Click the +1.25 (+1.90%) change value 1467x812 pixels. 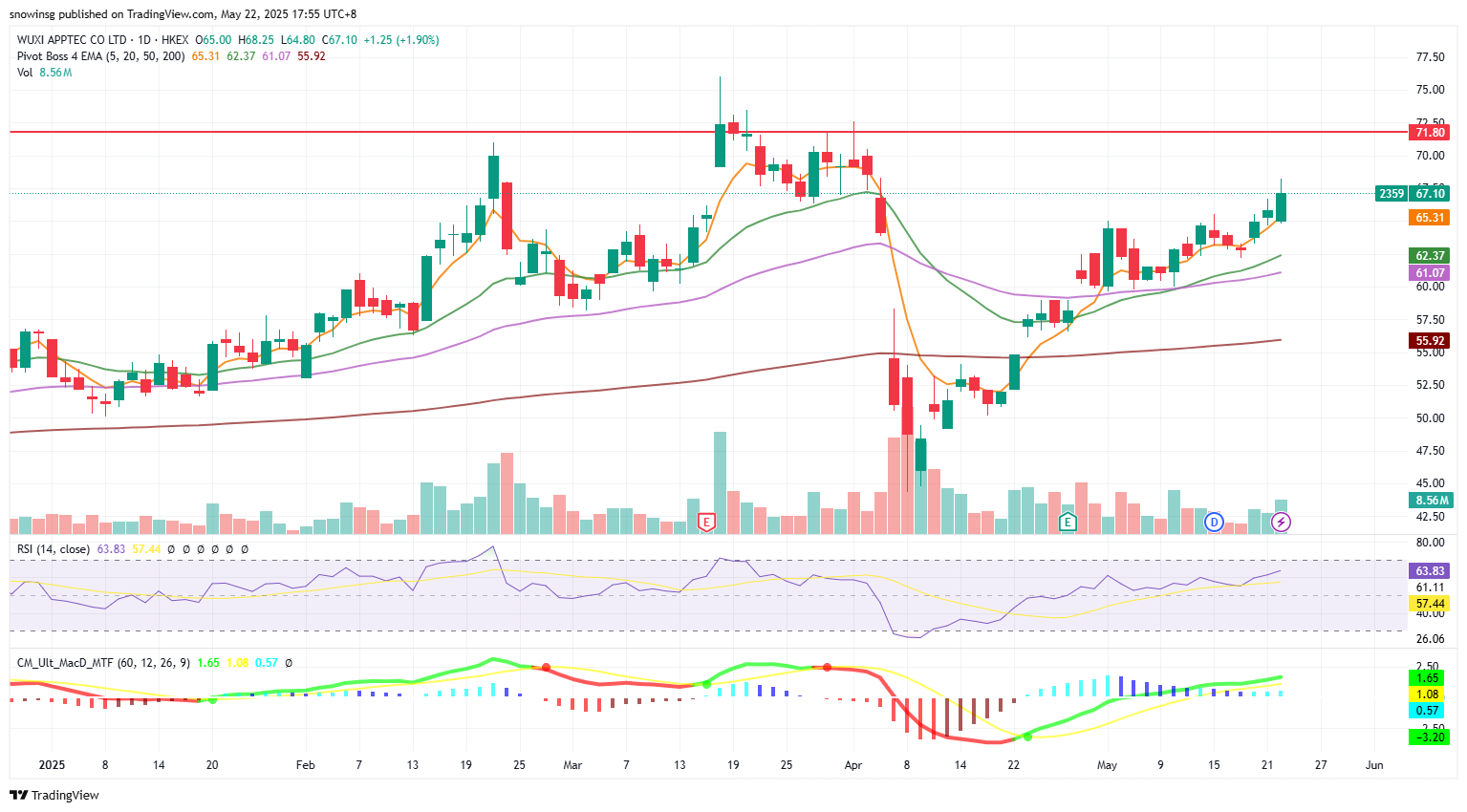click(x=401, y=40)
